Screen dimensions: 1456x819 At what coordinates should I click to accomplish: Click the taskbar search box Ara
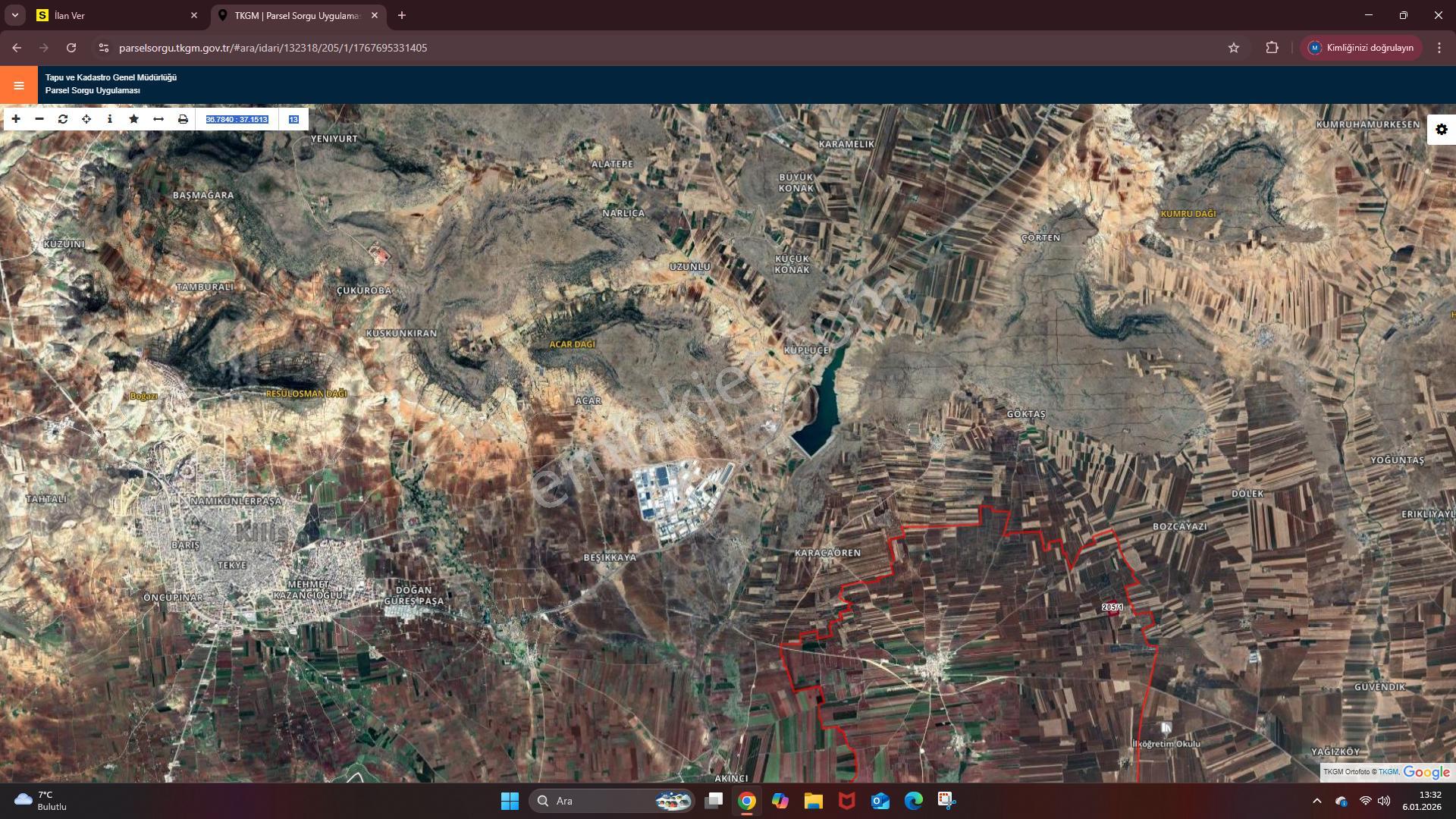pyautogui.click(x=611, y=801)
